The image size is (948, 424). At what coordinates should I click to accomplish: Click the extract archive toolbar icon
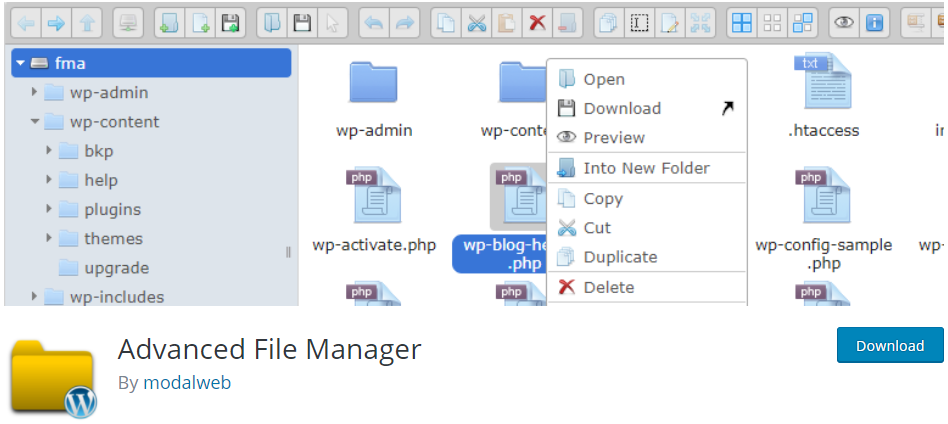pyautogui.click(x=916, y=24)
